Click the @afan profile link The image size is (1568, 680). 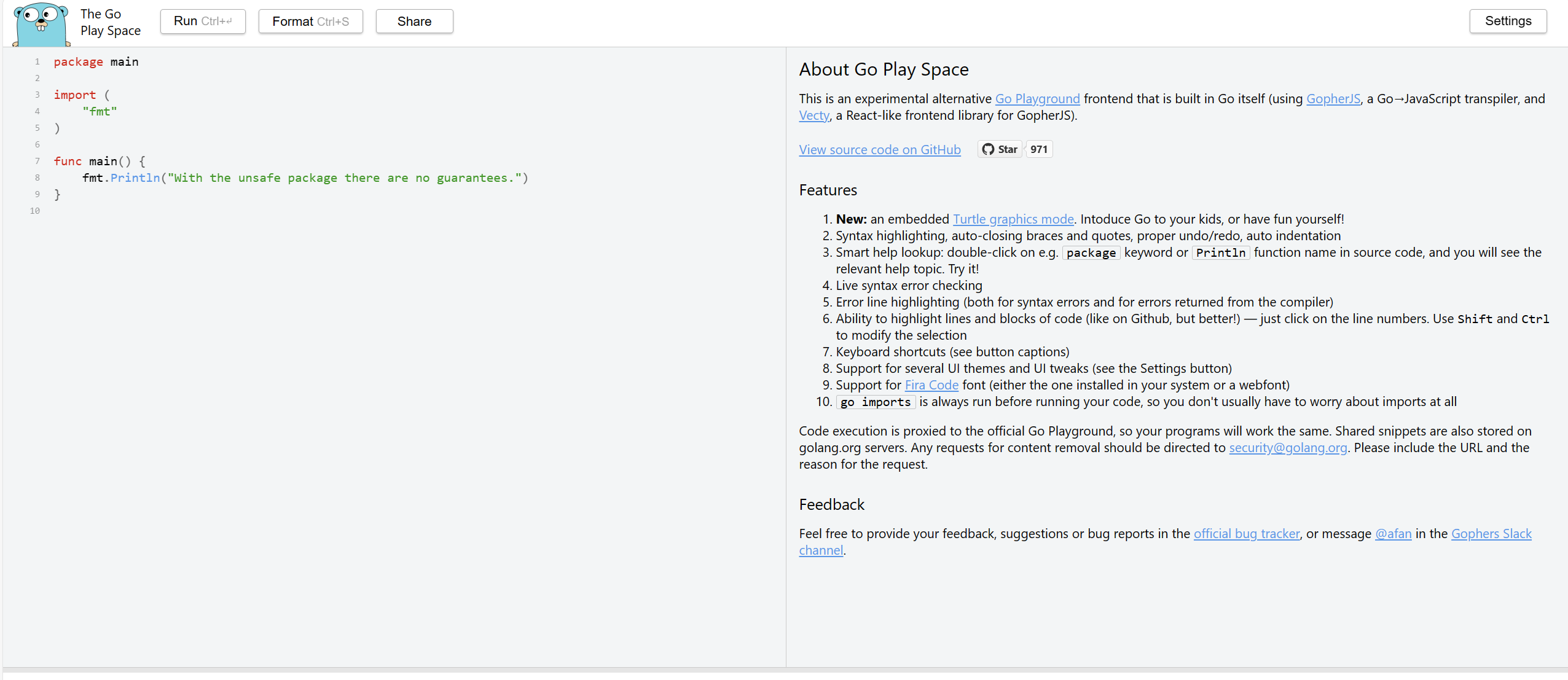(1392, 534)
